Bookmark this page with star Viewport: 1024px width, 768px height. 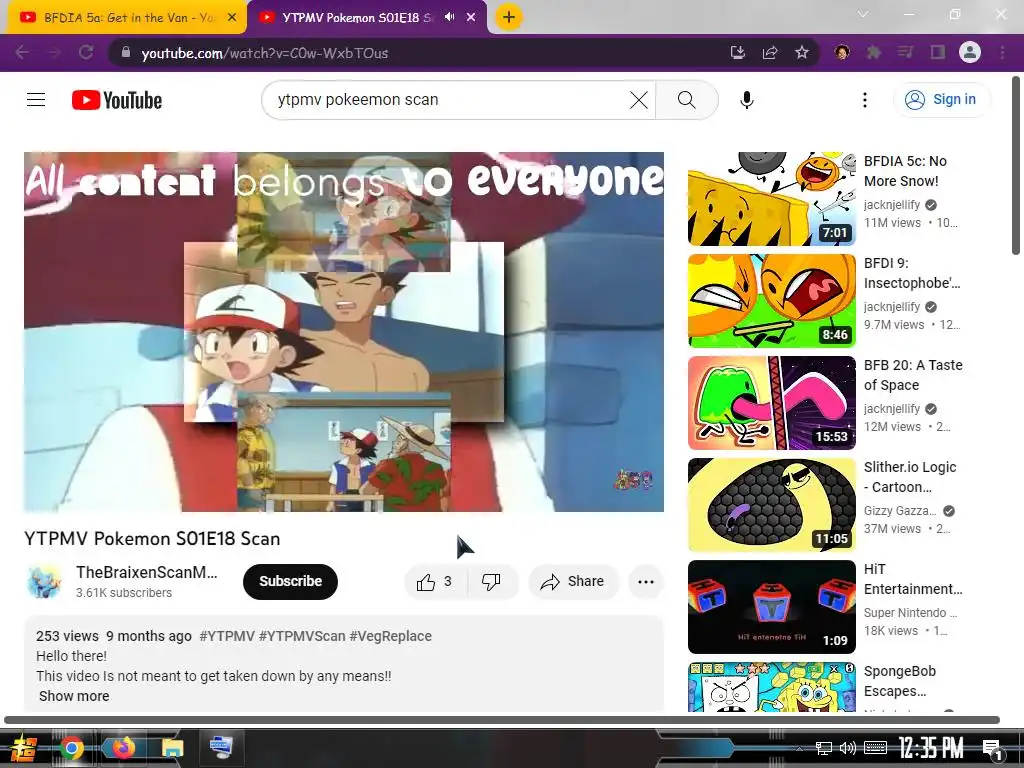click(802, 52)
